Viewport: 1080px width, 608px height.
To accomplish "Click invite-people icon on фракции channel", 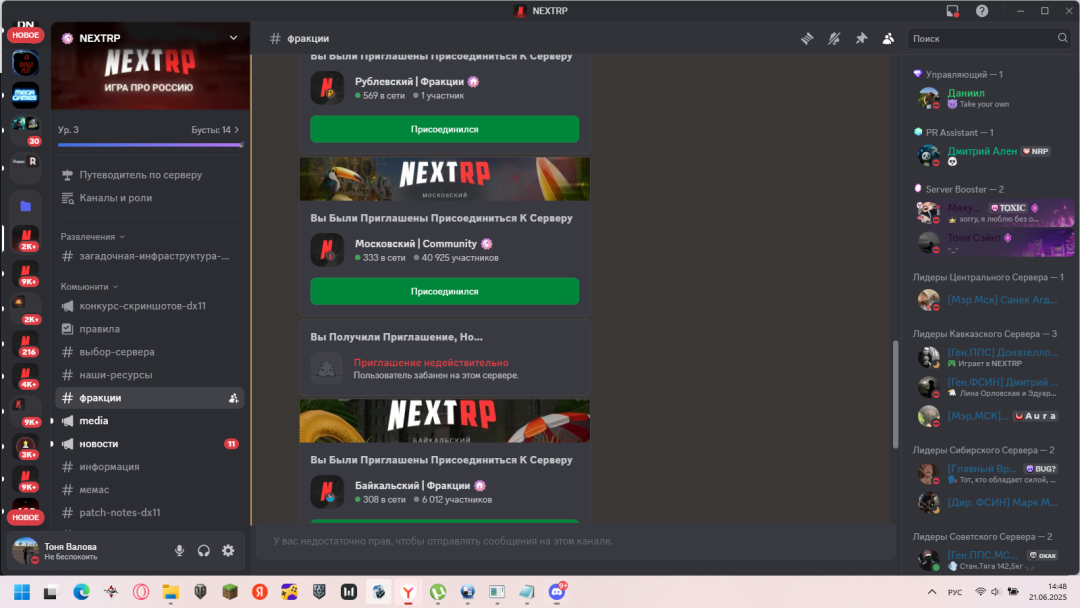I will pos(233,398).
